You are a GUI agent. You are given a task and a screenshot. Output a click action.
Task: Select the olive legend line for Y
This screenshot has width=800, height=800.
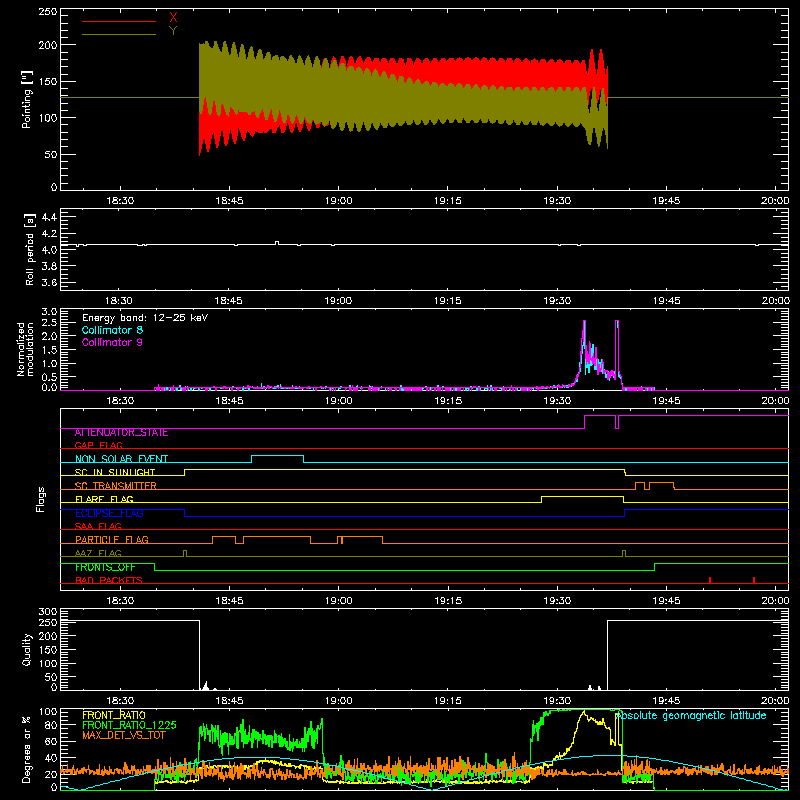pyautogui.click(x=119, y=34)
